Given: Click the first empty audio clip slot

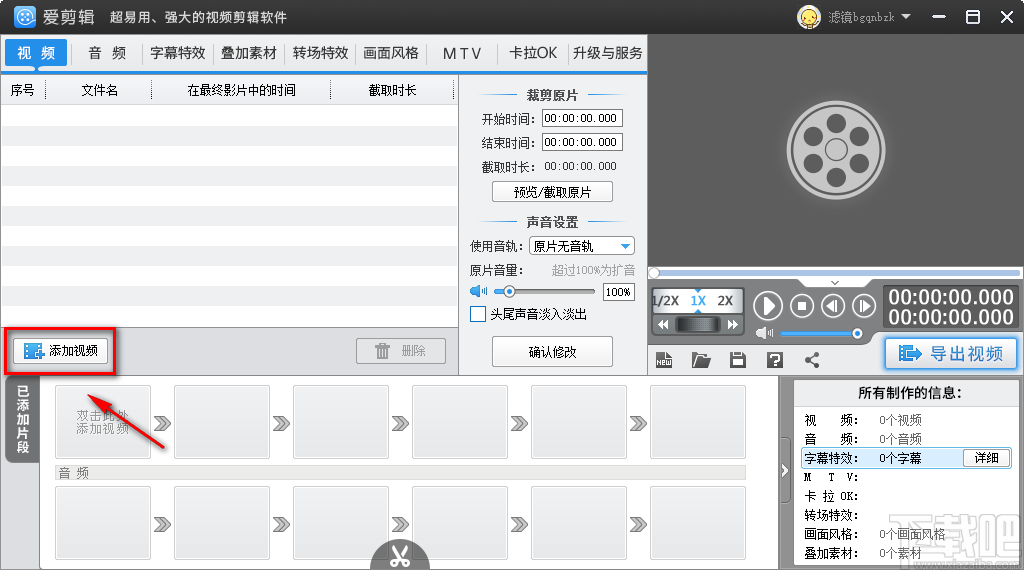Looking at the screenshot, I should point(103,523).
